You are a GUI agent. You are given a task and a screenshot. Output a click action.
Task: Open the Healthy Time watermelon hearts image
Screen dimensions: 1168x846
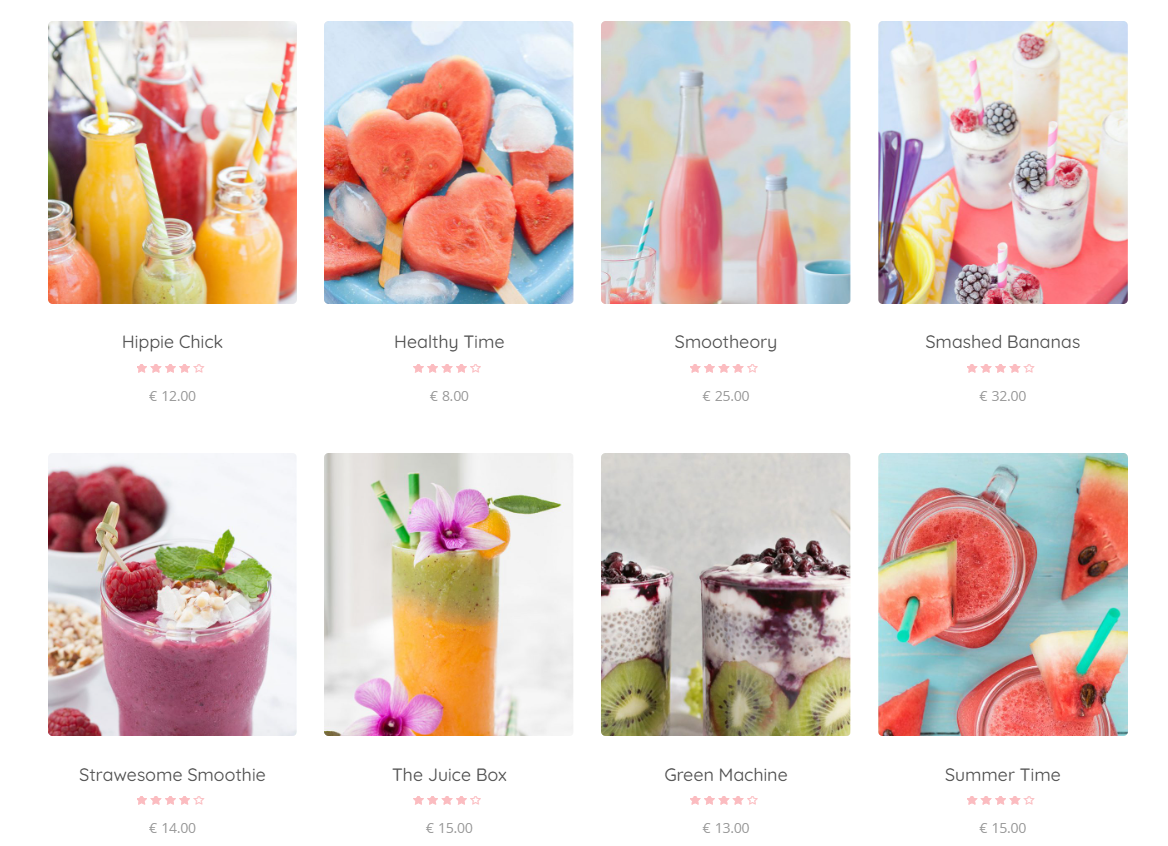(x=448, y=162)
